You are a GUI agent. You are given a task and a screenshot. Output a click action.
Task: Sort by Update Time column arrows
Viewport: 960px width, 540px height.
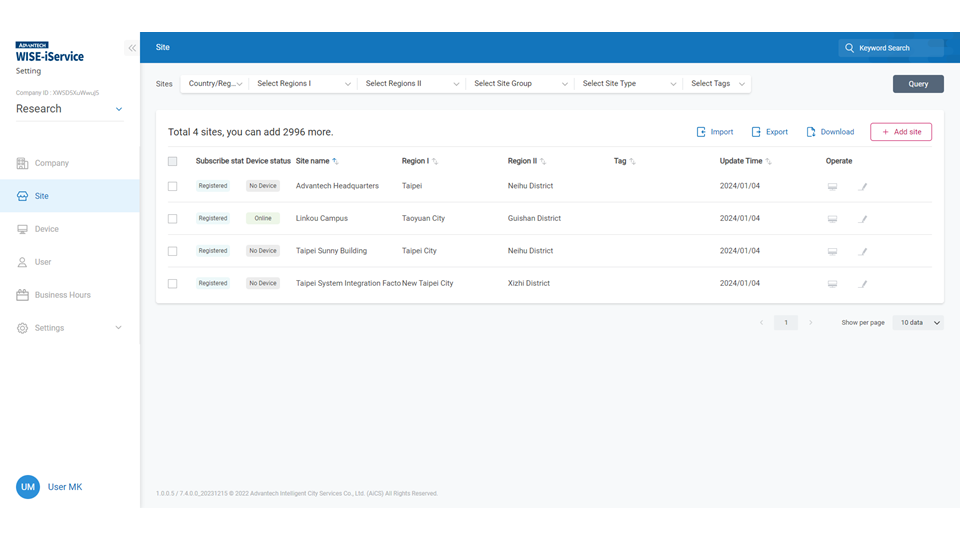pos(768,161)
